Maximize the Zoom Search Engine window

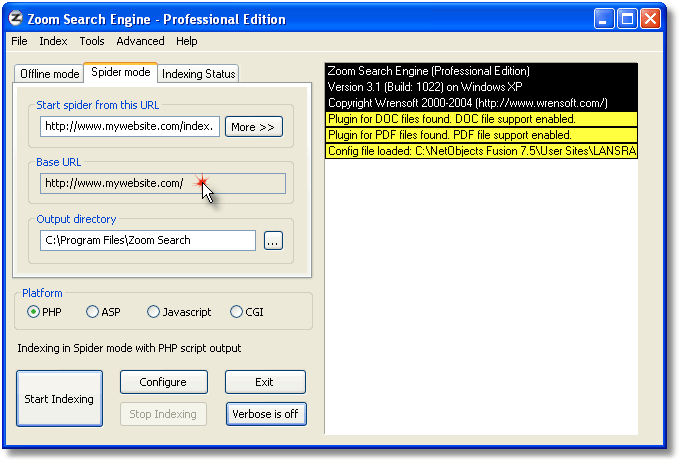(627, 19)
